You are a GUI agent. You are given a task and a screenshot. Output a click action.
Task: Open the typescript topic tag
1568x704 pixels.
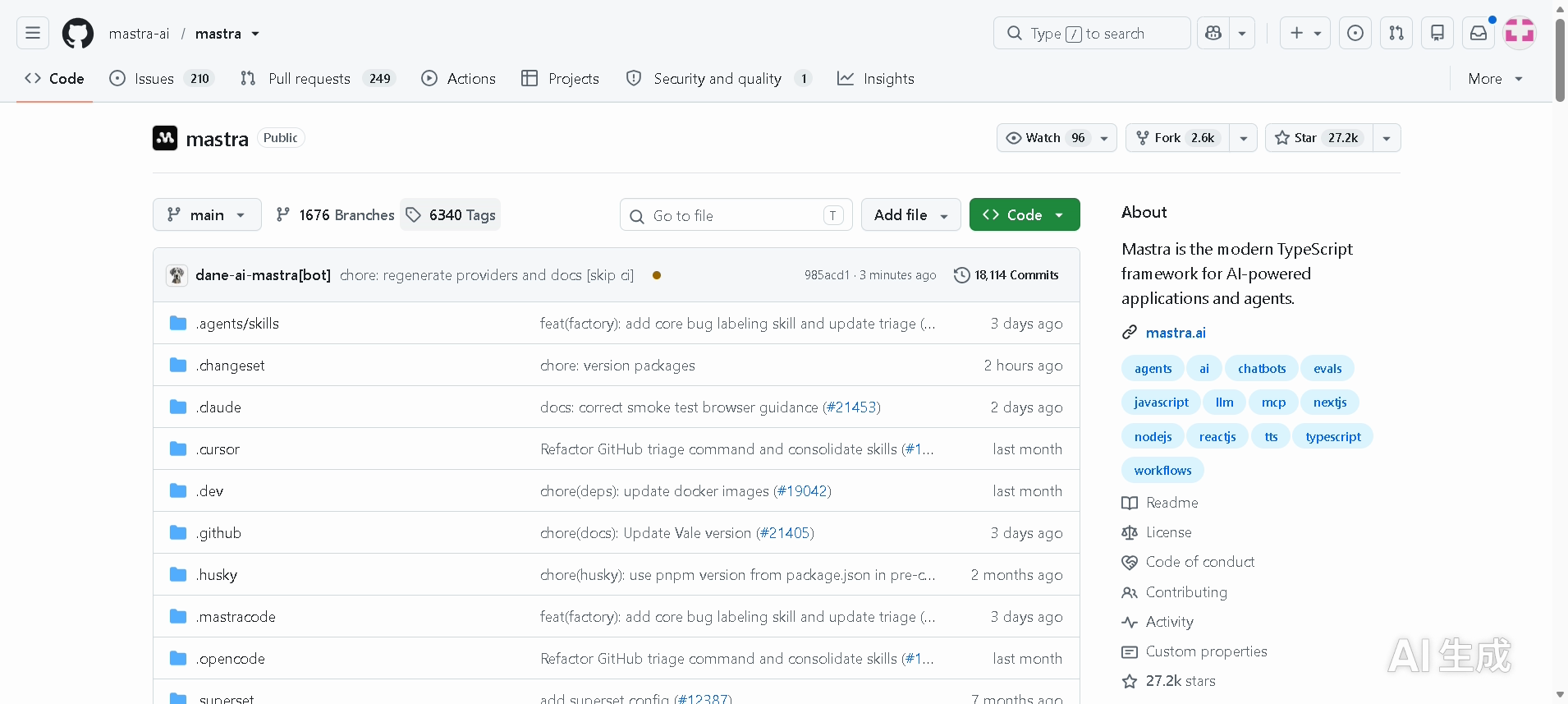[x=1333, y=437]
